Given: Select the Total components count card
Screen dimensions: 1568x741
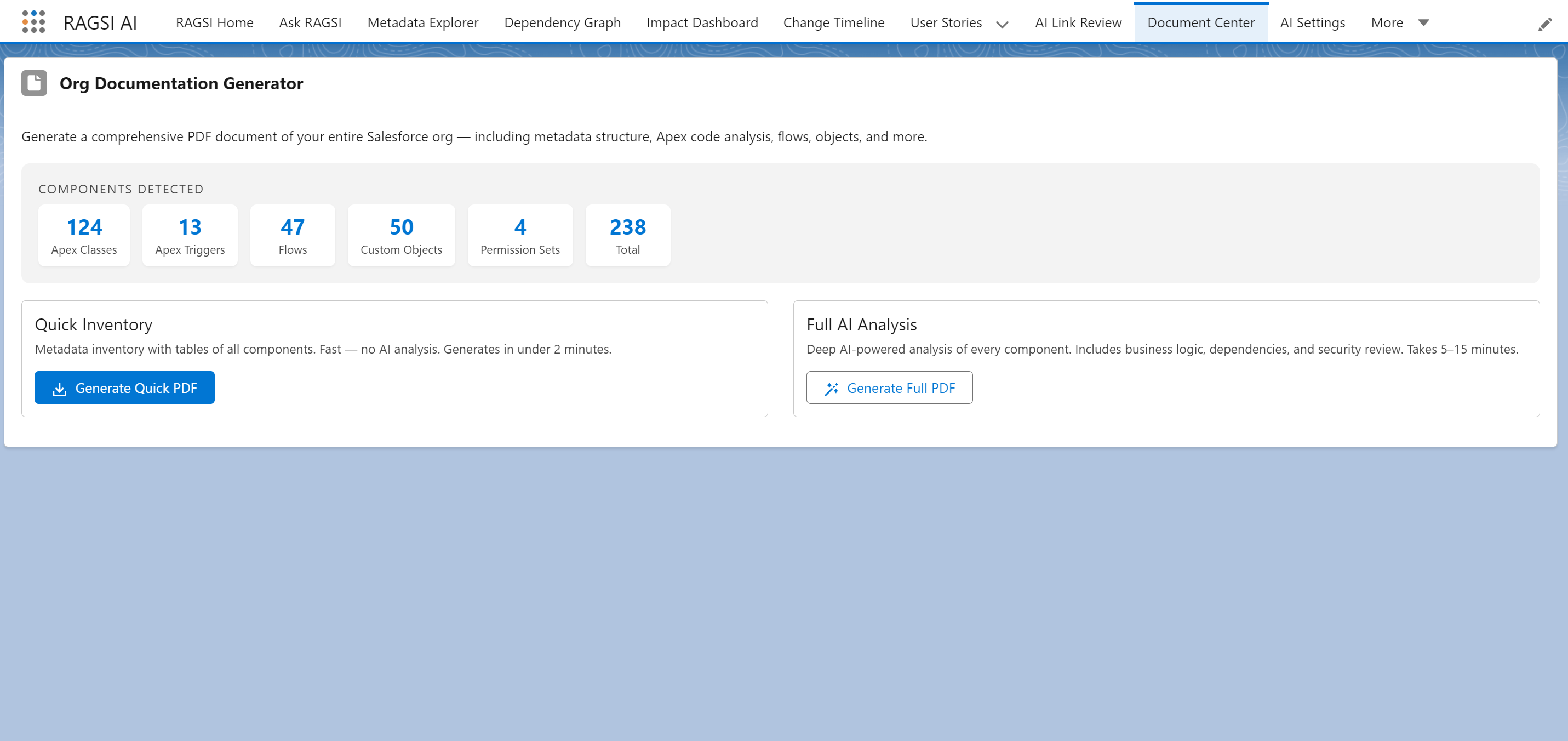Looking at the screenshot, I should tap(627, 235).
